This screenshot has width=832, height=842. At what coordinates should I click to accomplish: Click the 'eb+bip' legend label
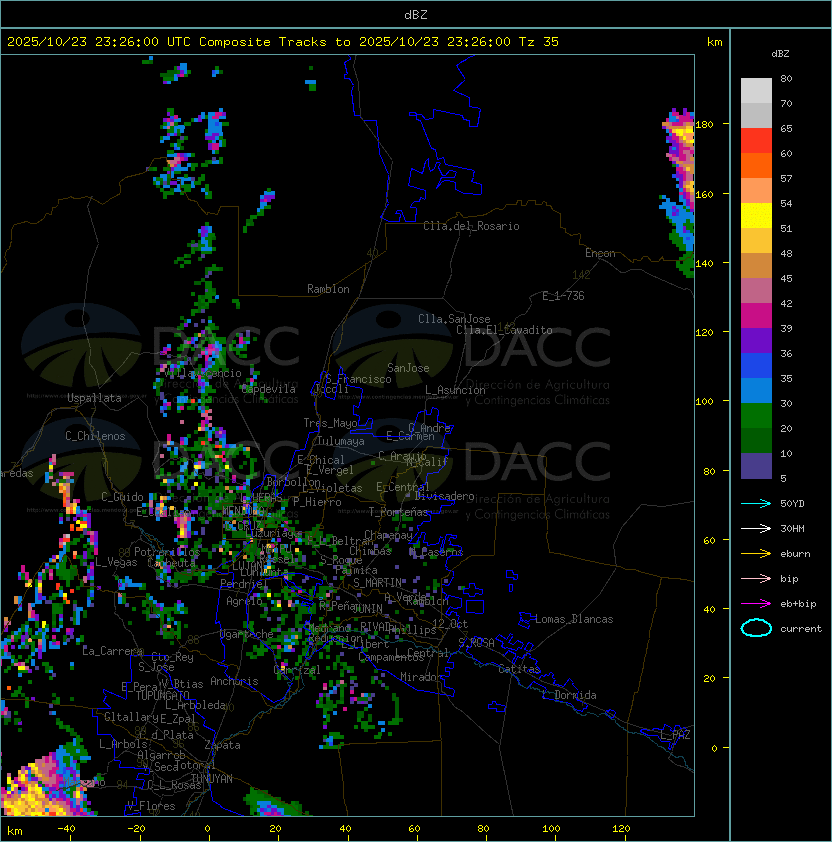(798, 604)
